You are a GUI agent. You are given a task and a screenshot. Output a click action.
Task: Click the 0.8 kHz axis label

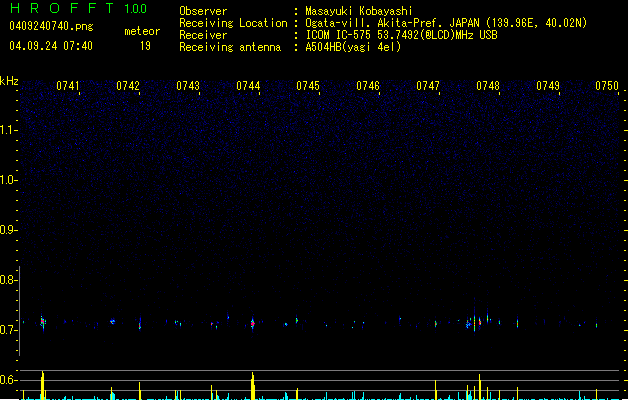click(7, 280)
